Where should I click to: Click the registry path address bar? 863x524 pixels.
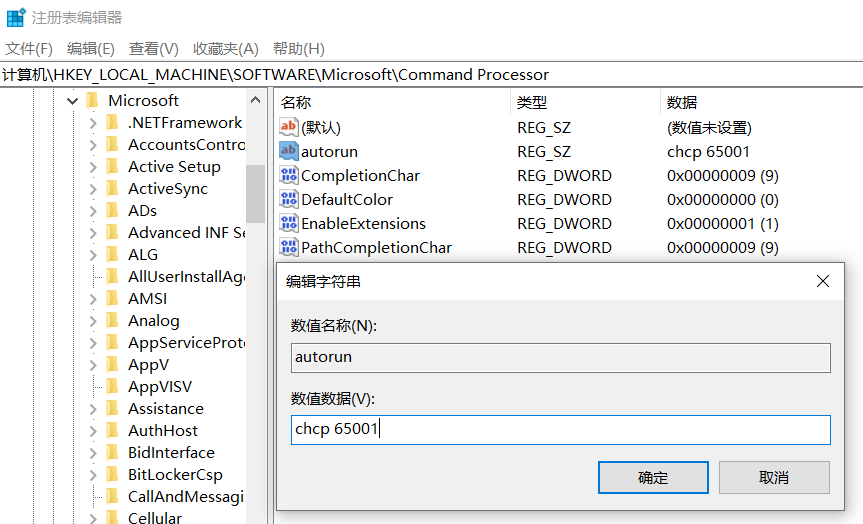(x=432, y=75)
